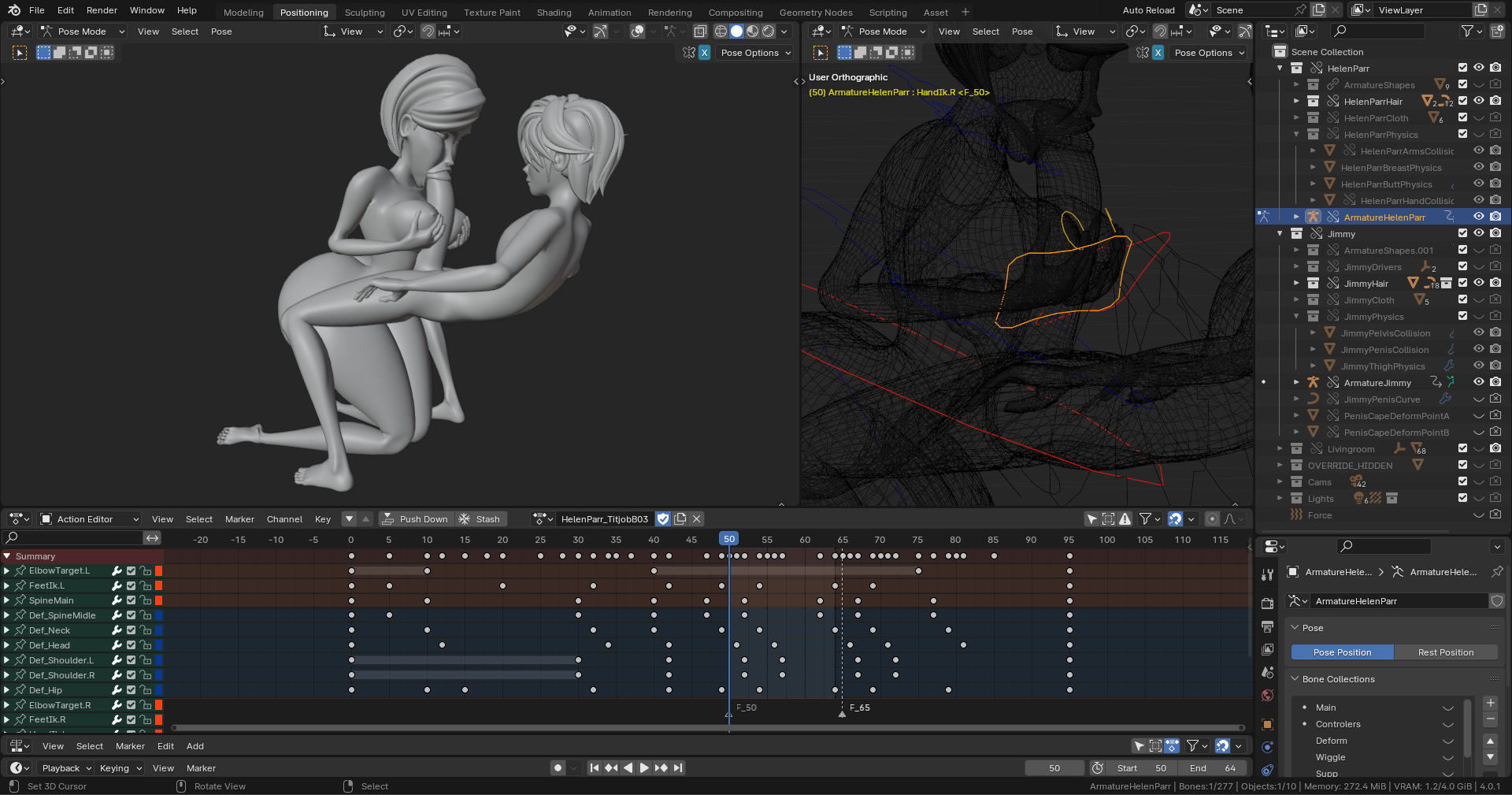Play the animation in reverse

coord(628,768)
